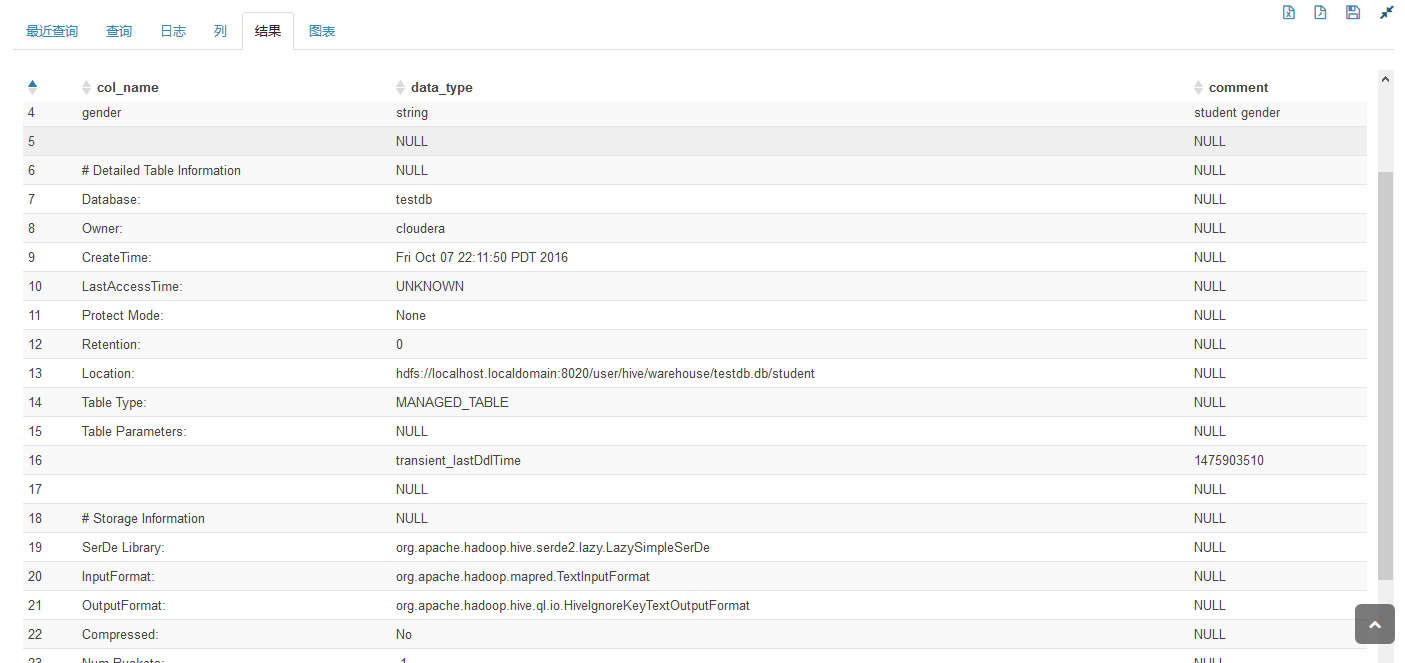Click the data_type sort arrows icon

click(401, 88)
